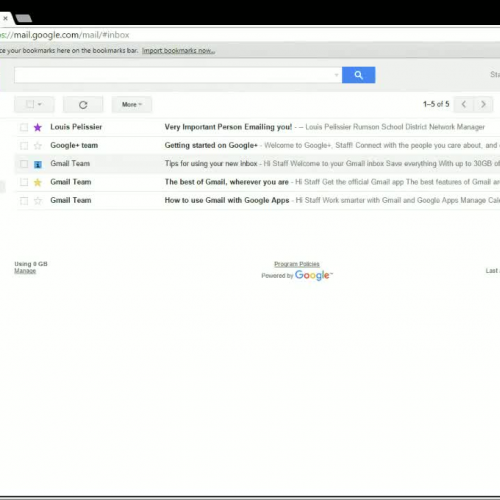Star the How to use Gmail email
Viewport: 500px width, 500px height.
click(38, 201)
